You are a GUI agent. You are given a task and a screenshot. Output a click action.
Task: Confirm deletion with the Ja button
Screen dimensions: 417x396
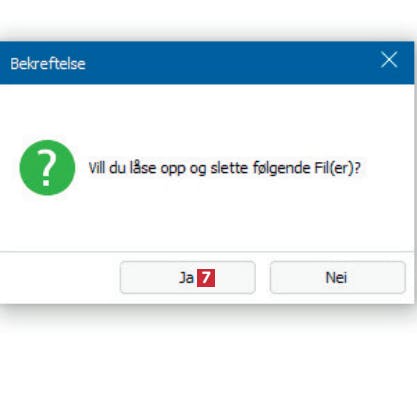click(x=188, y=277)
